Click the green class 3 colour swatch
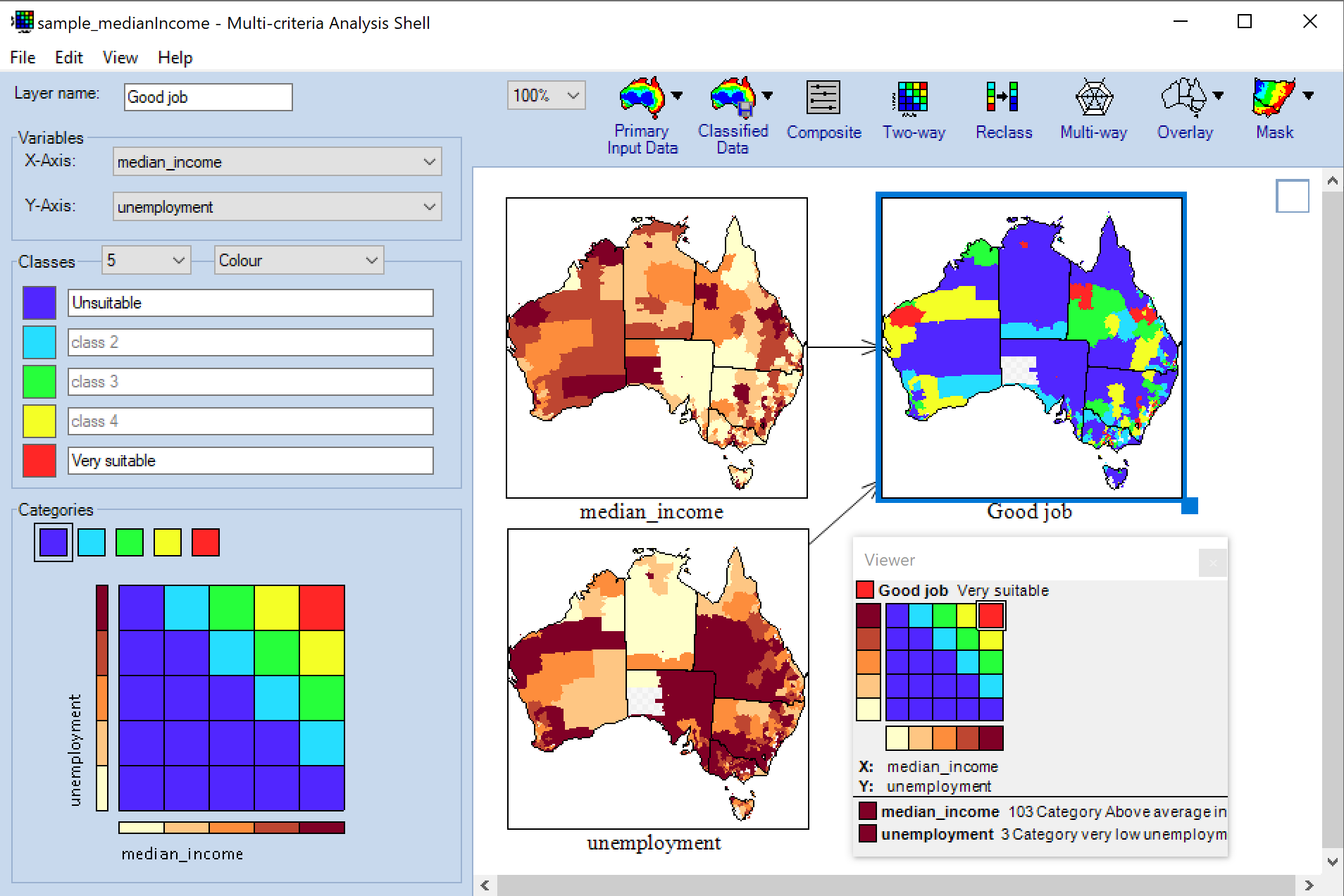 click(x=39, y=382)
